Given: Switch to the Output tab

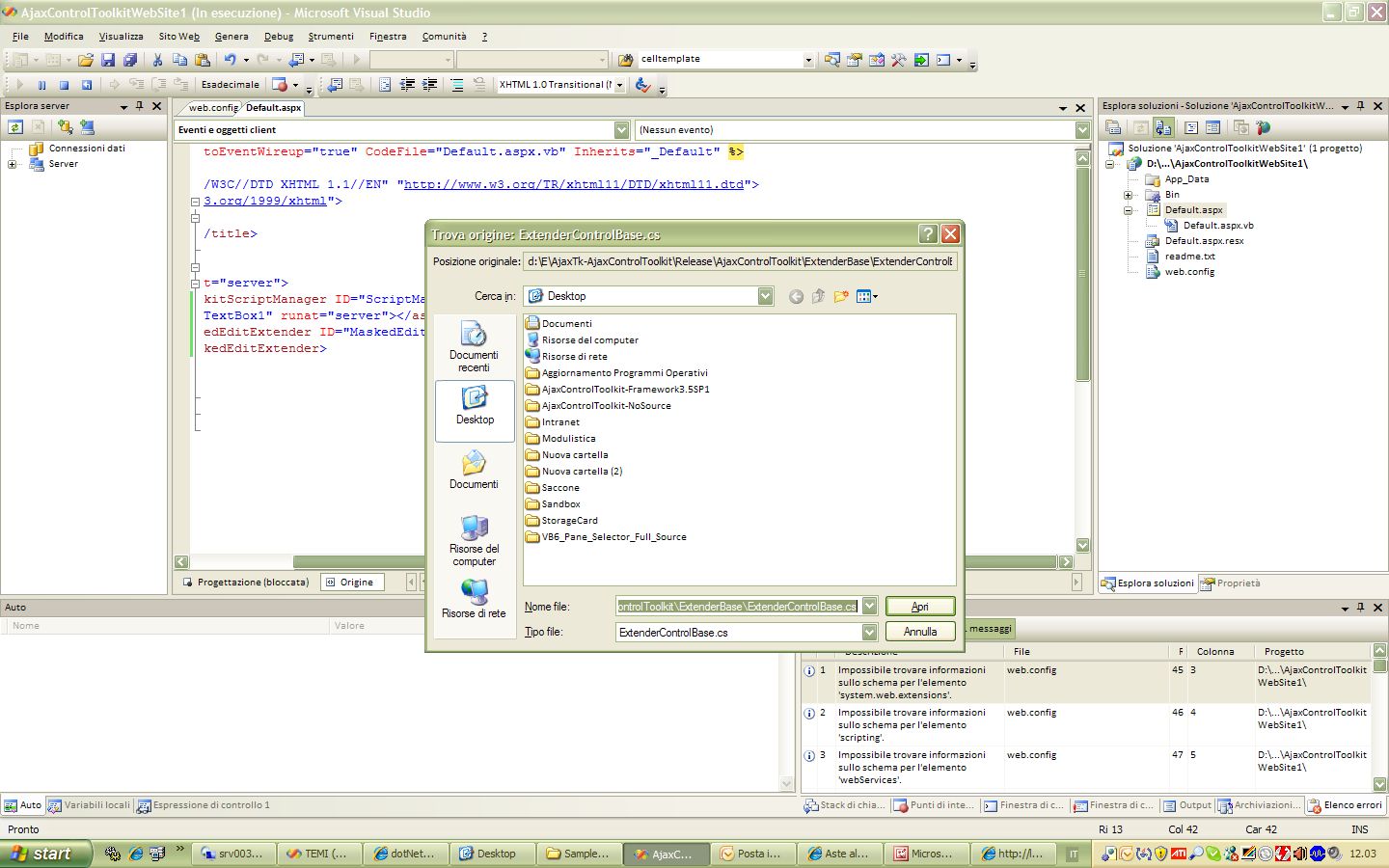Looking at the screenshot, I should click(1186, 805).
